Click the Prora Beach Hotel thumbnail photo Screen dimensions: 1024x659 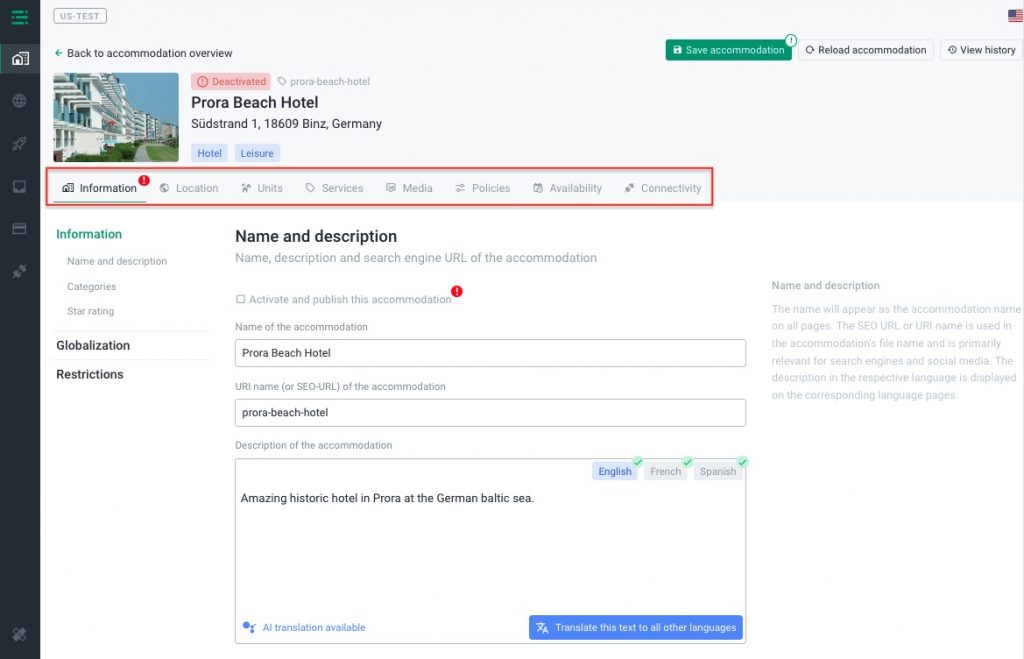[116, 117]
